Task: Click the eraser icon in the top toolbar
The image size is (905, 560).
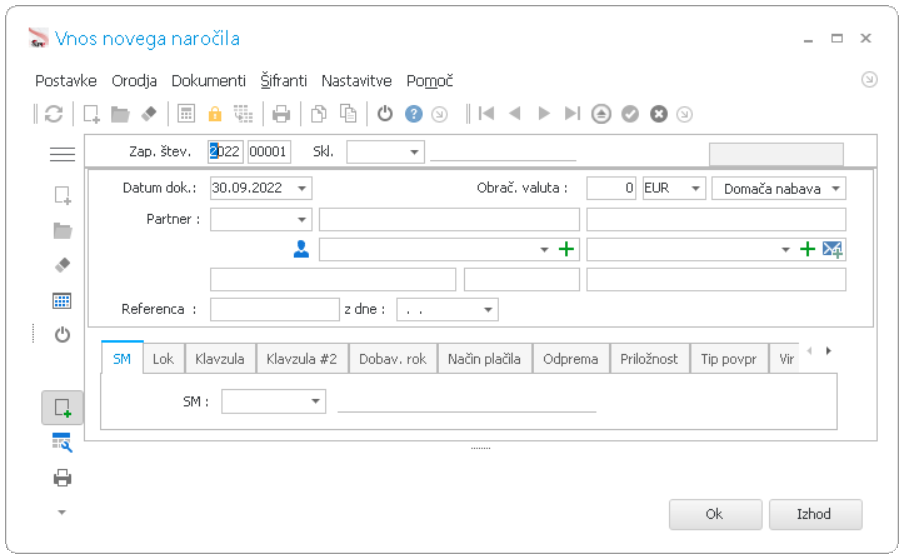Action: coord(149,114)
